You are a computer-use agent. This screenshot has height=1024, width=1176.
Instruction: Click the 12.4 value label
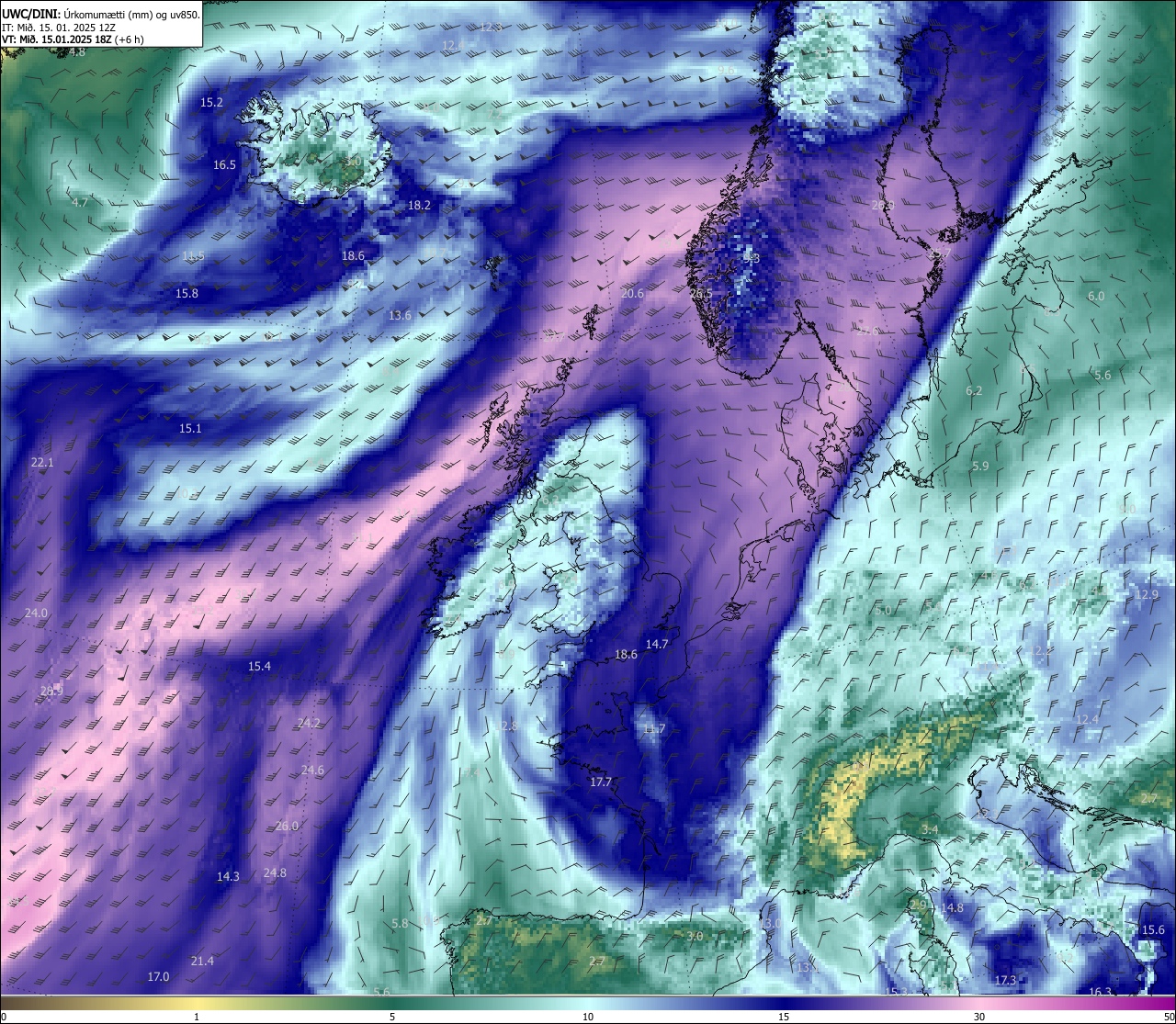click(x=1087, y=720)
